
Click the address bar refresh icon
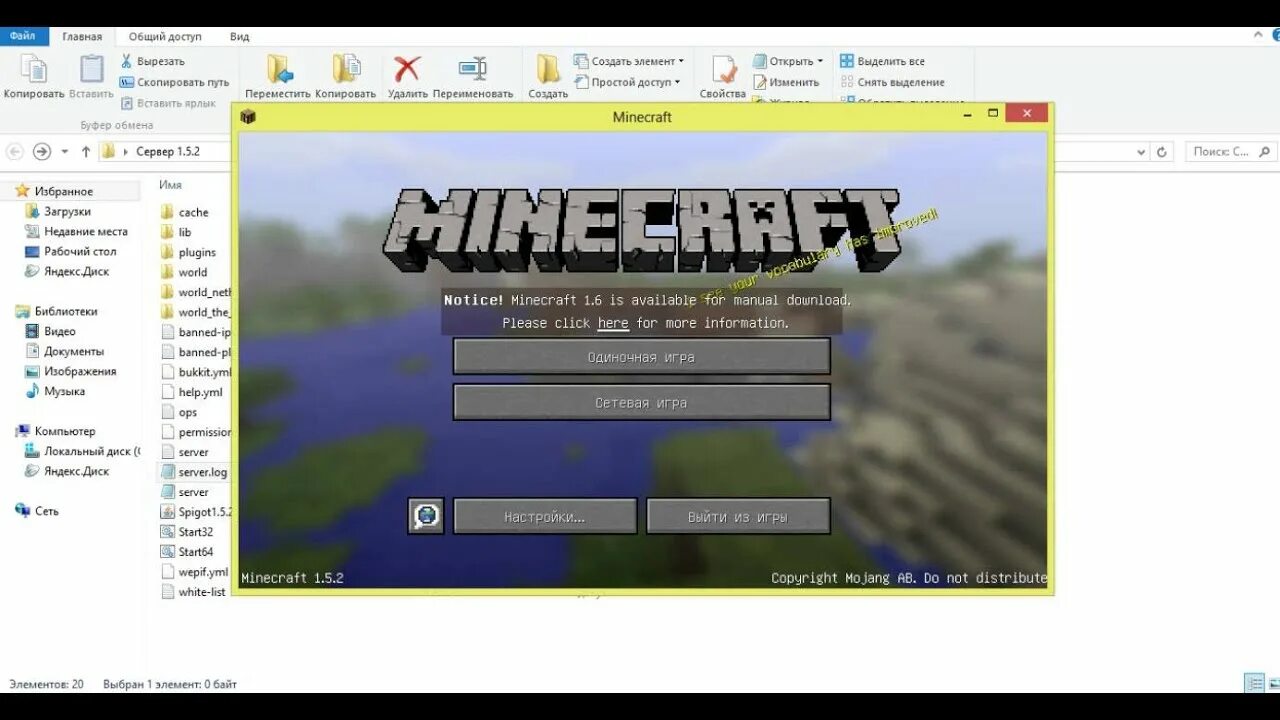point(1161,152)
